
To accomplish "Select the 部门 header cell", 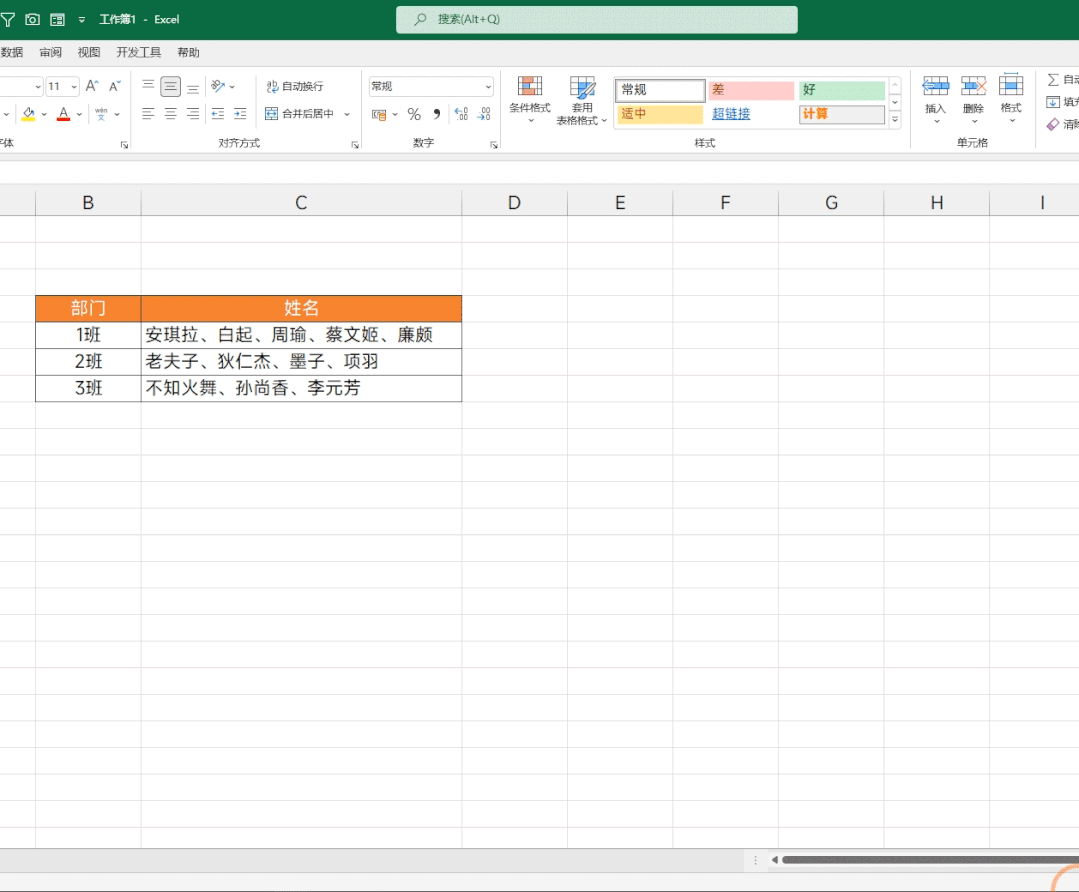I will [88, 308].
